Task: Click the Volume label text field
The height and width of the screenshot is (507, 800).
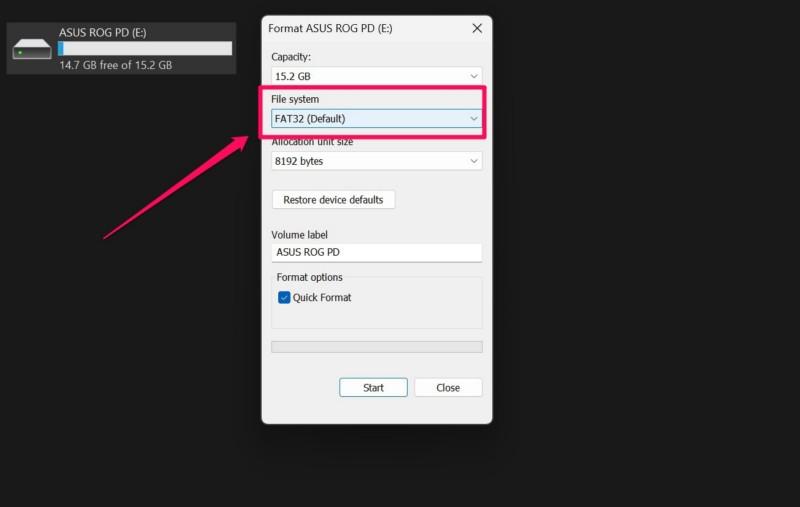Action: (376, 253)
